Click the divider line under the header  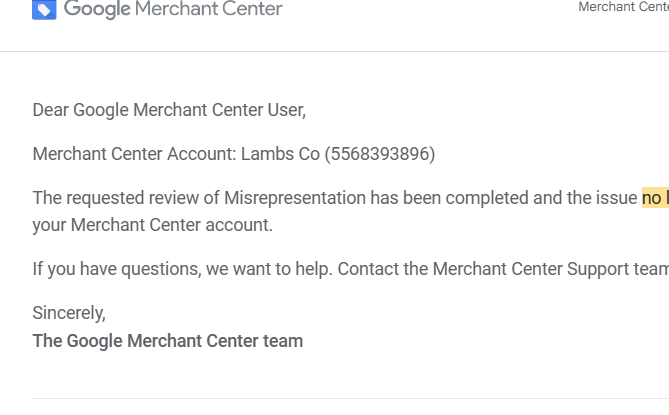pyautogui.click(x=334, y=51)
